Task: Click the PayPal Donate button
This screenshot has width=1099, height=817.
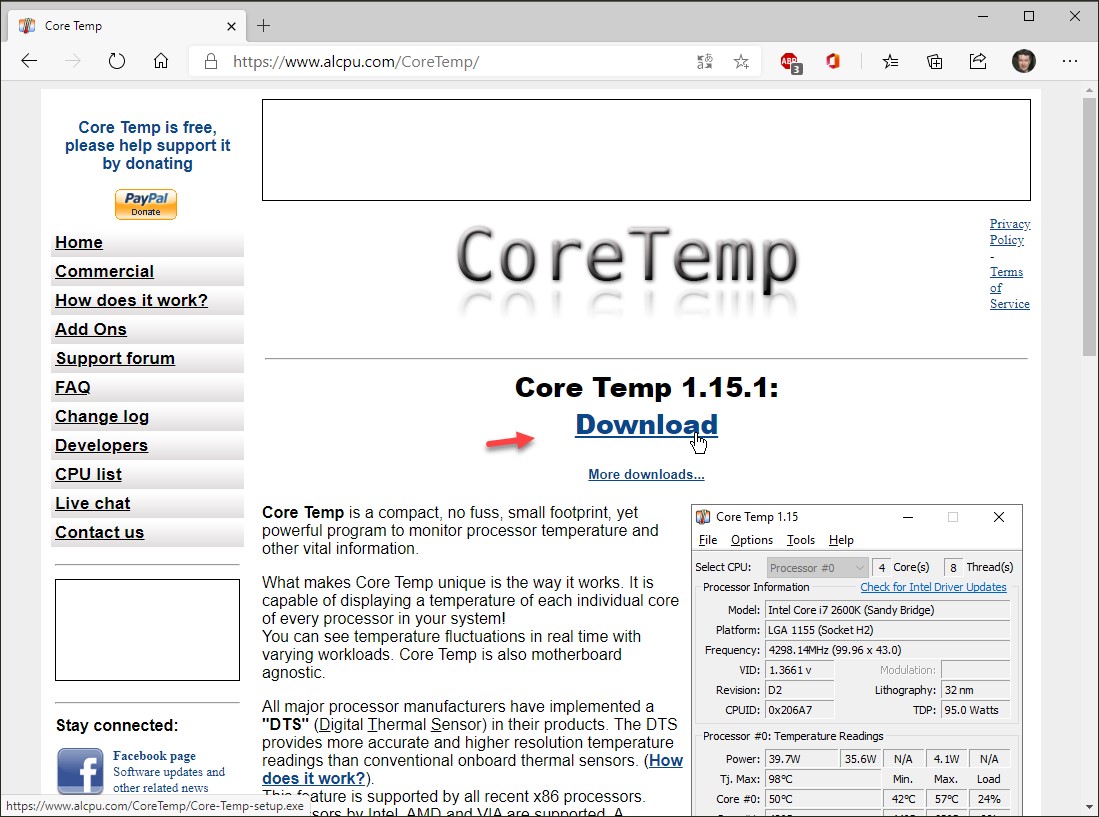Action: tap(146, 204)
